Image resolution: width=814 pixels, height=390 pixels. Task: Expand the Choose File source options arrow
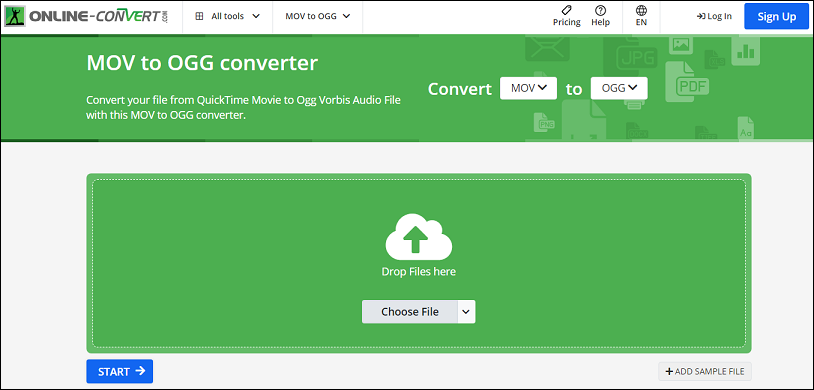pyautogui.click(x=466, y=312)
